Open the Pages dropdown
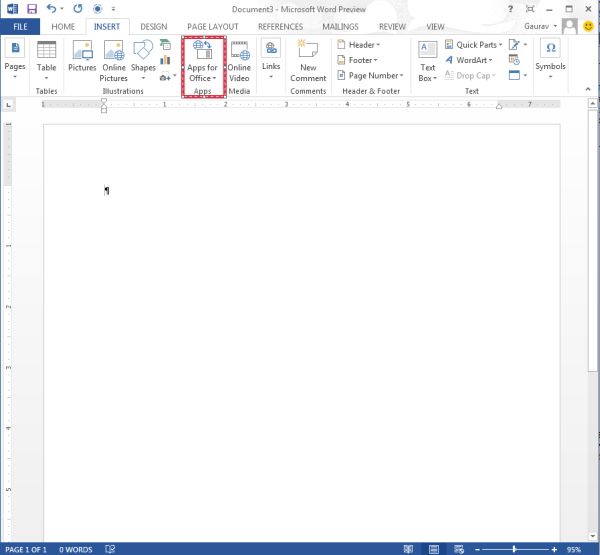The image size is (600, 555). click(x=15, y=59)
